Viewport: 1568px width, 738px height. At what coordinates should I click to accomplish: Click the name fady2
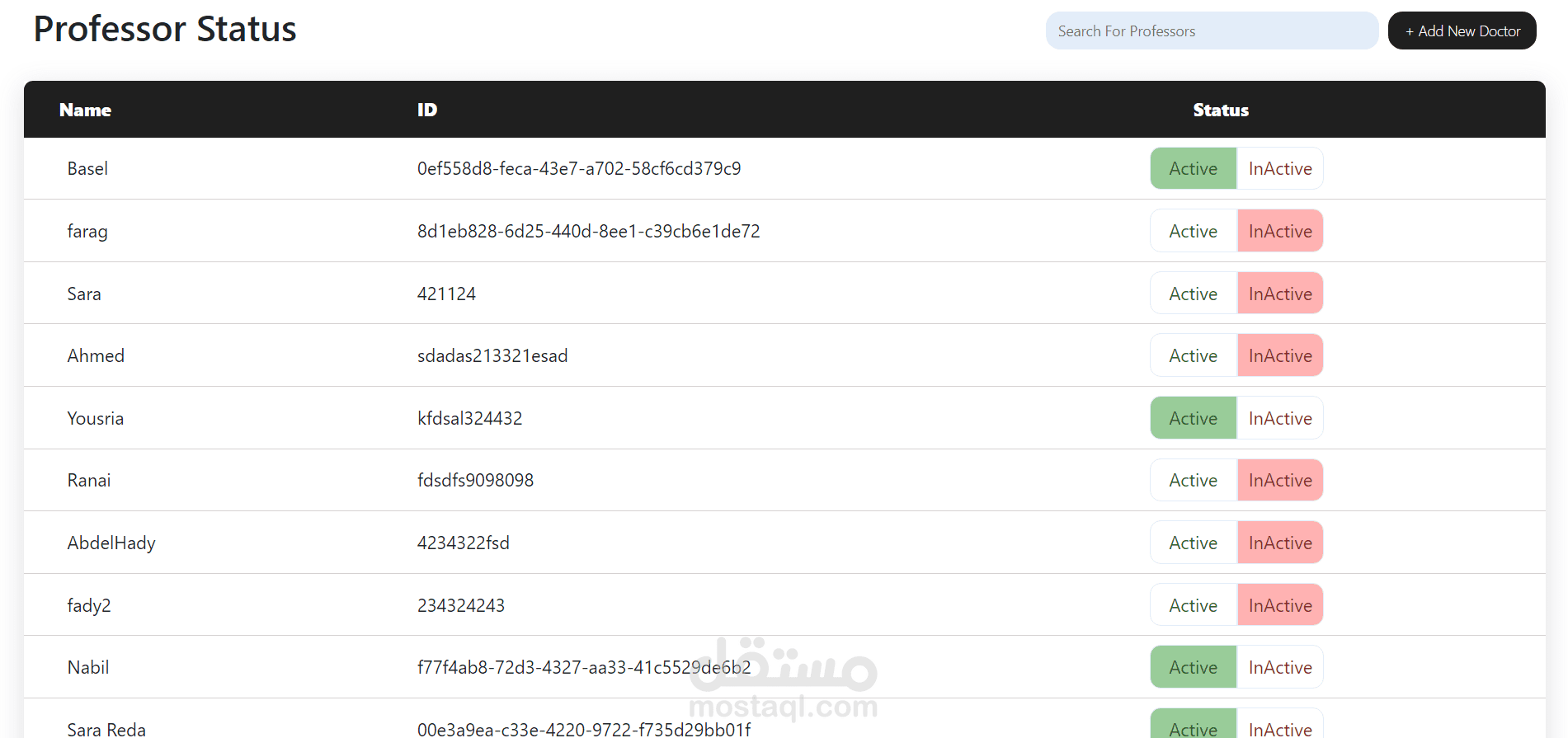click(x=89, y=606)
